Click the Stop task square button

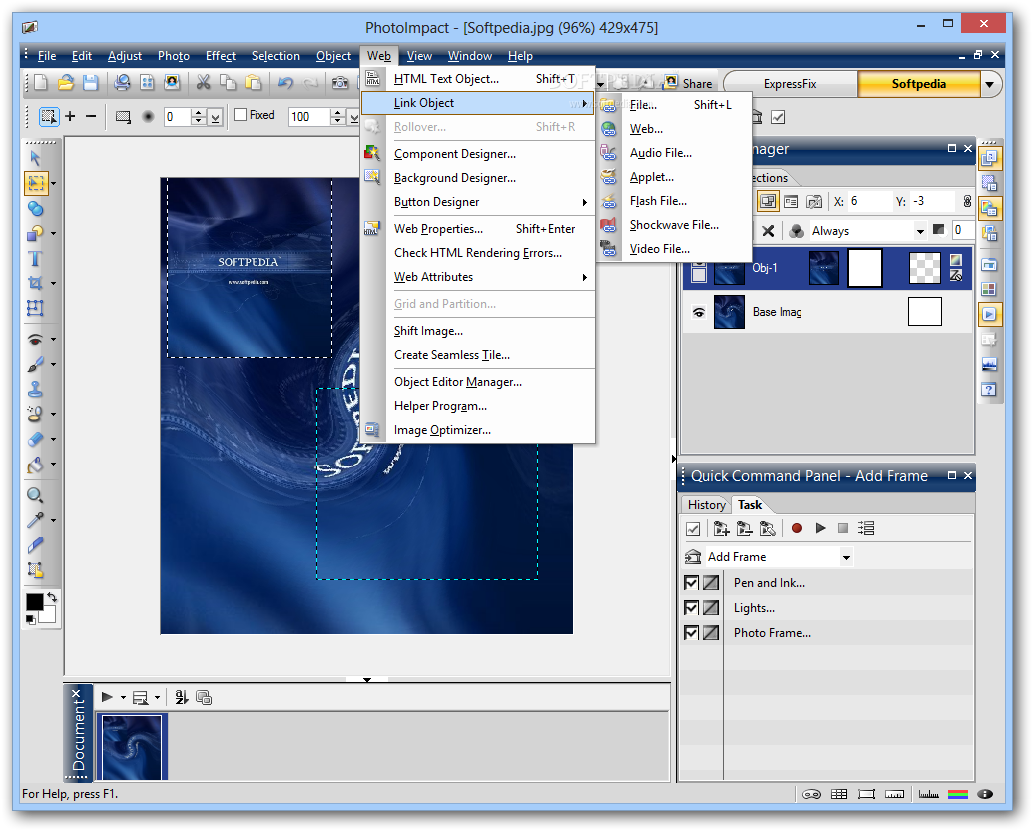(x=843, y=528)
